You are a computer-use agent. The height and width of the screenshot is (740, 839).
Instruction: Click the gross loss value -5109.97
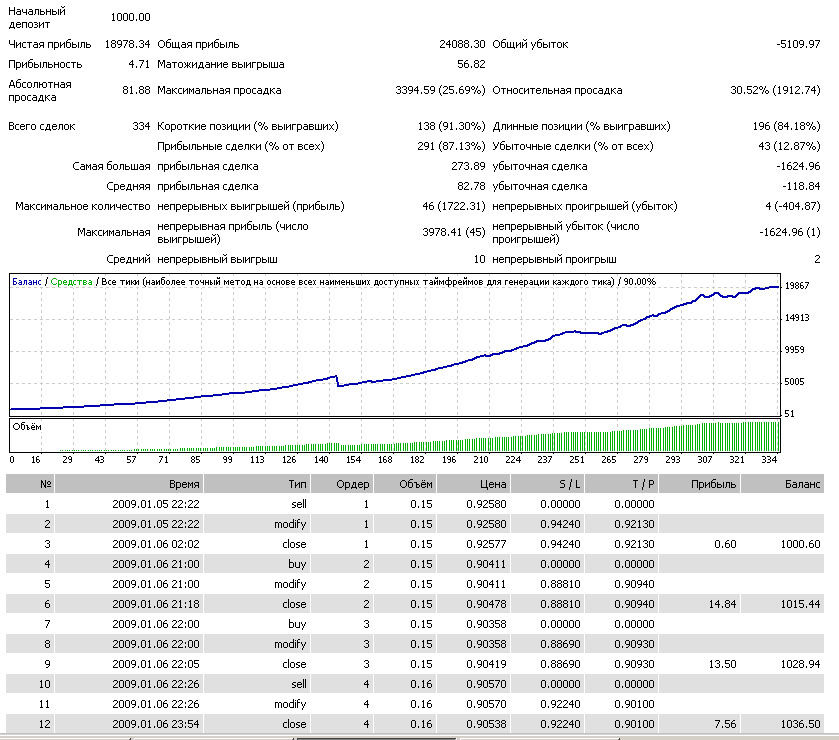(798, 44)
